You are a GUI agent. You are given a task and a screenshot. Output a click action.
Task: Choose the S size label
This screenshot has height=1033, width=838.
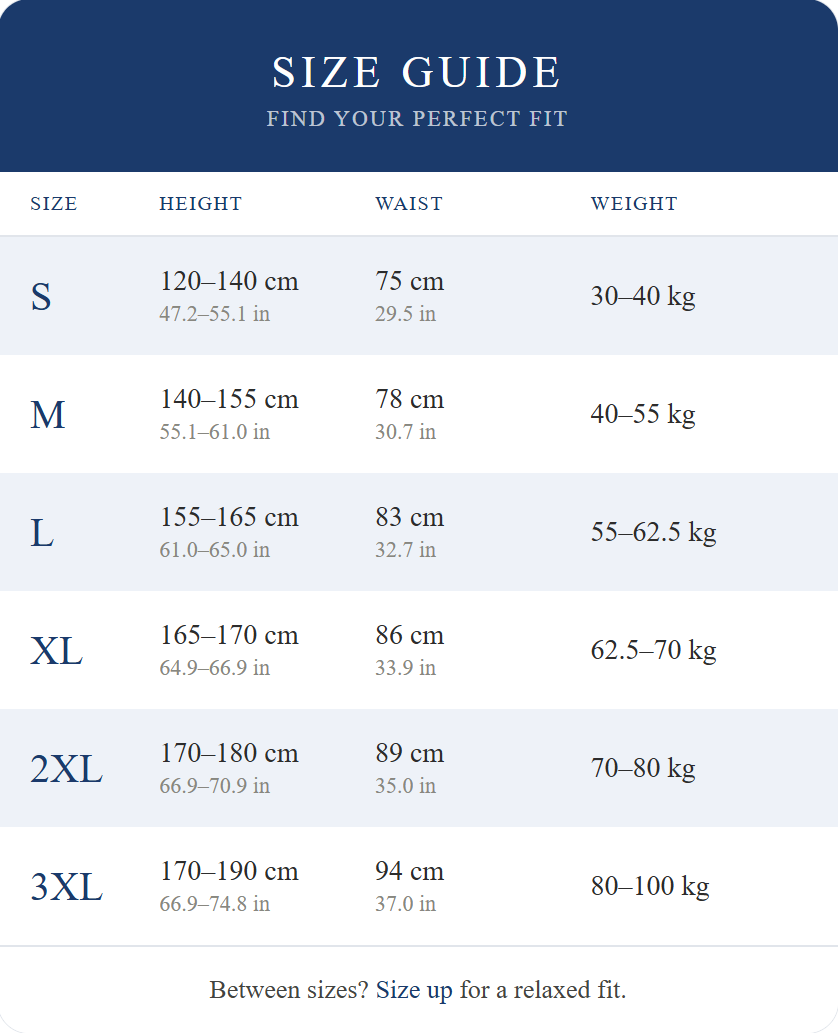point(41,297)
